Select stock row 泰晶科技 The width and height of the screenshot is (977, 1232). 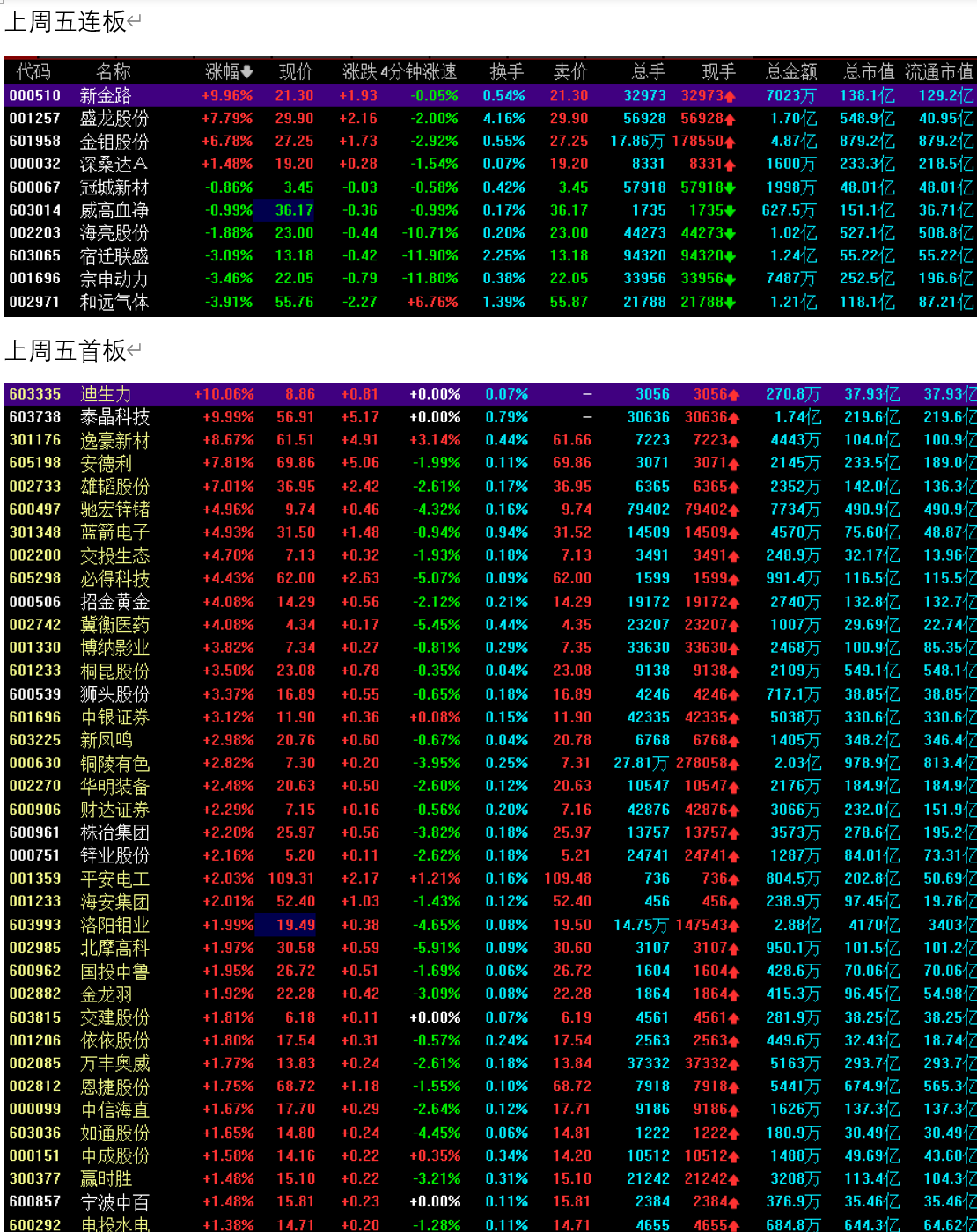tap(490, 417)
